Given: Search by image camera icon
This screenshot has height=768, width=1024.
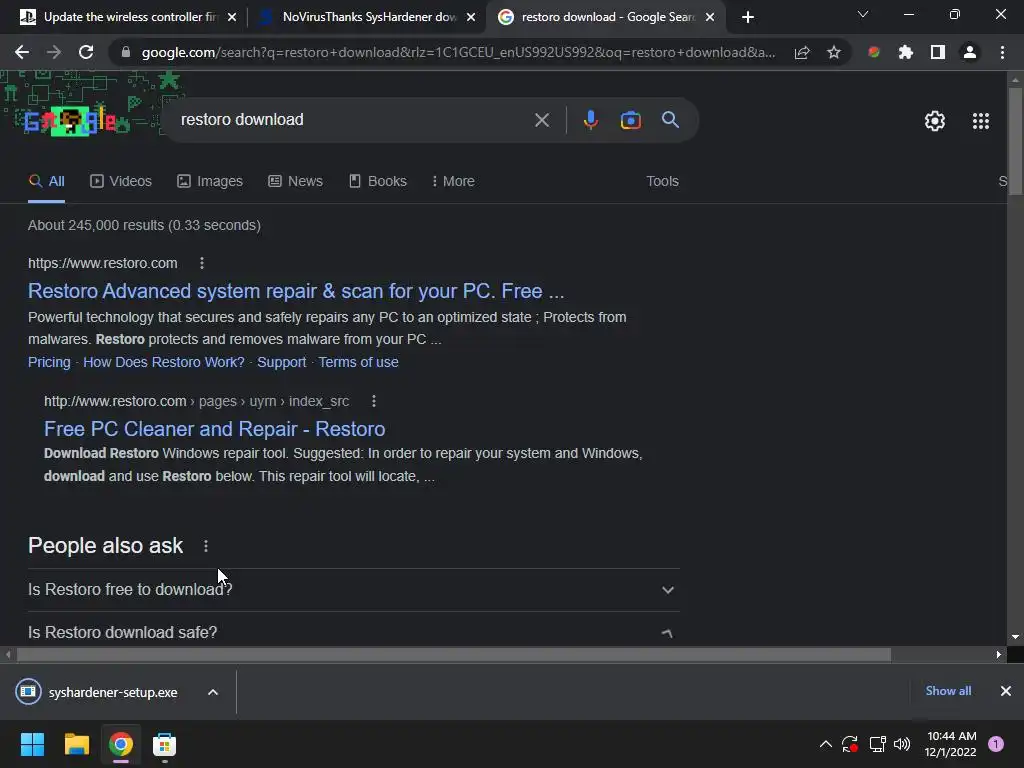Looking at the screenshot, I should (x=631, y=120).
